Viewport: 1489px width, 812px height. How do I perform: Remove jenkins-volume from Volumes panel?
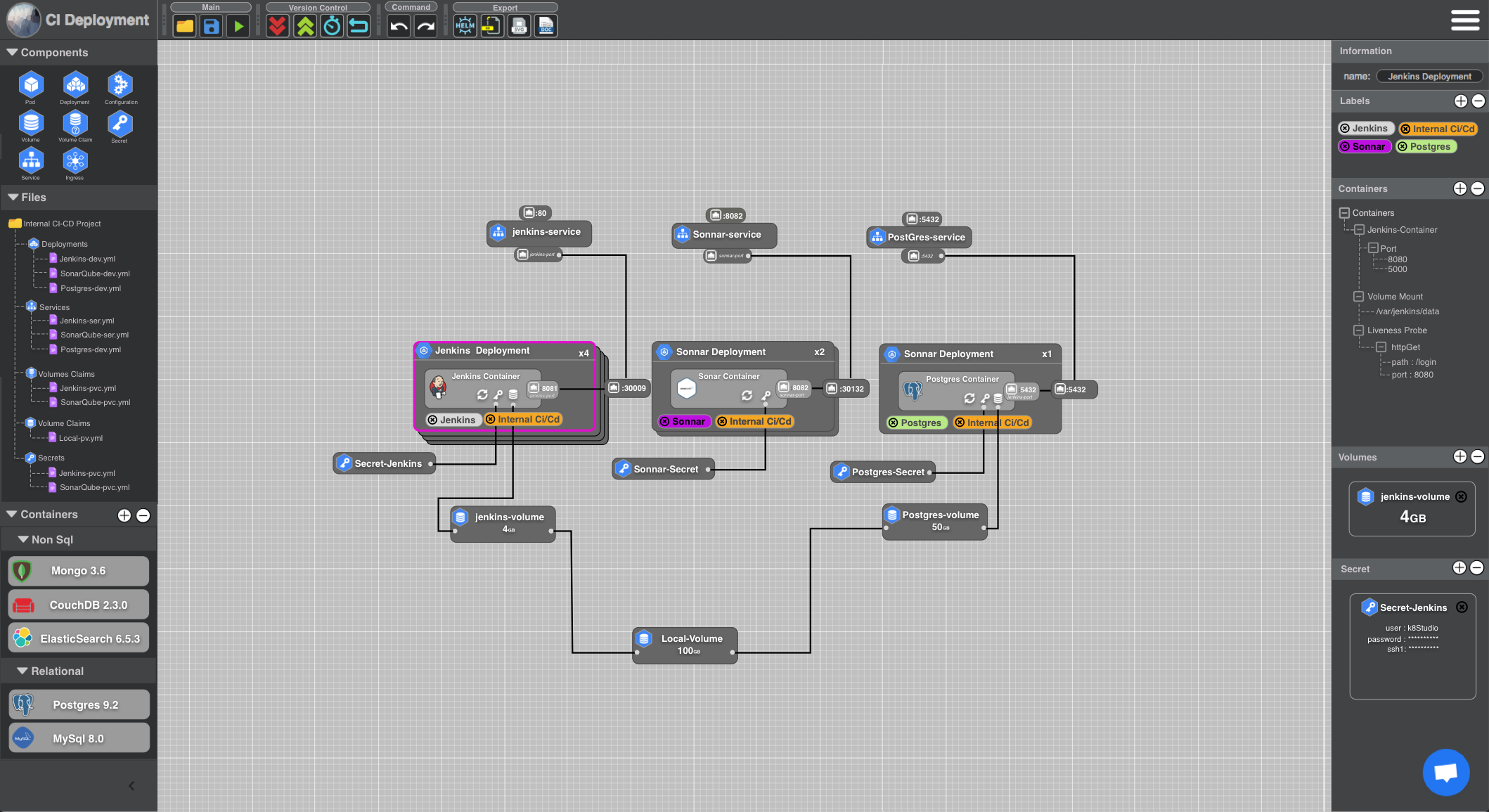1461,496
